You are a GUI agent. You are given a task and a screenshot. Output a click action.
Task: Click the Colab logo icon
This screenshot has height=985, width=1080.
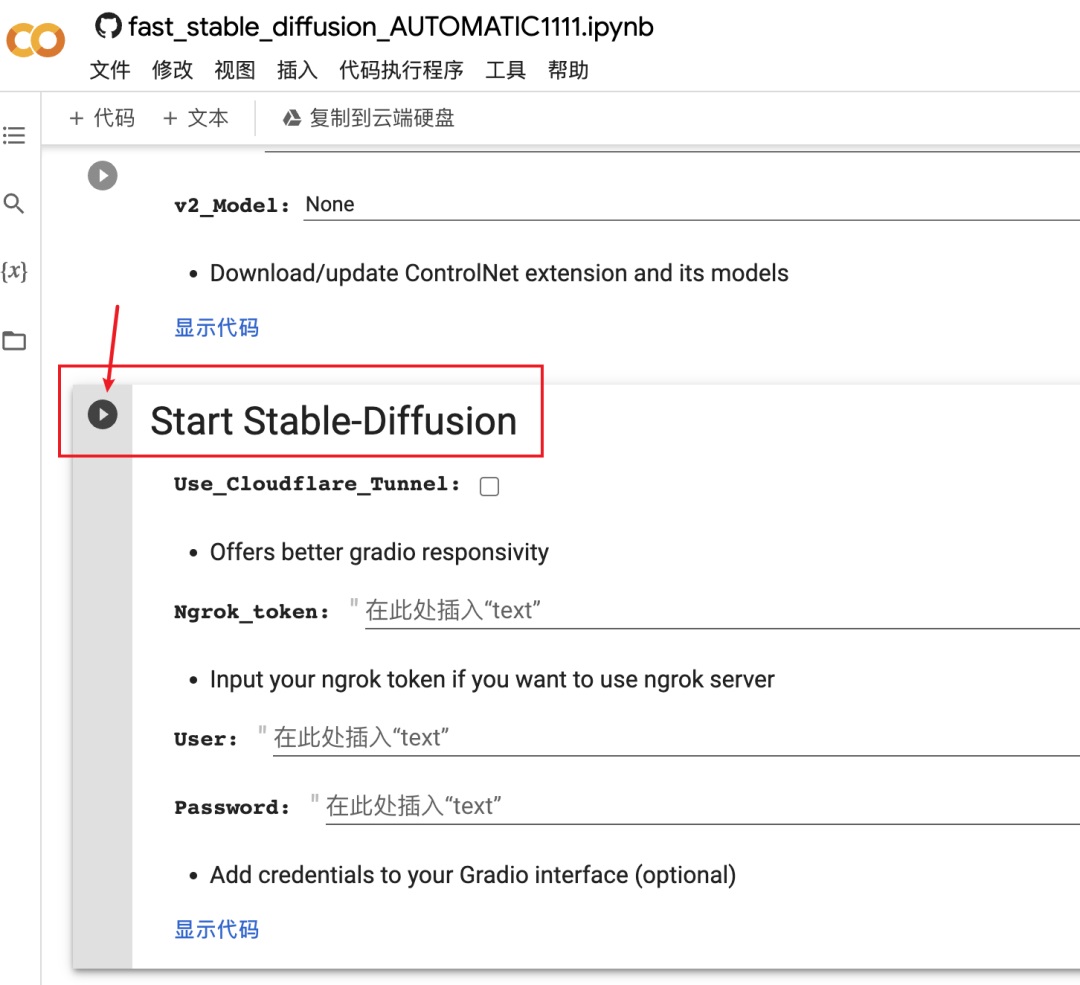tap(35, 40)
